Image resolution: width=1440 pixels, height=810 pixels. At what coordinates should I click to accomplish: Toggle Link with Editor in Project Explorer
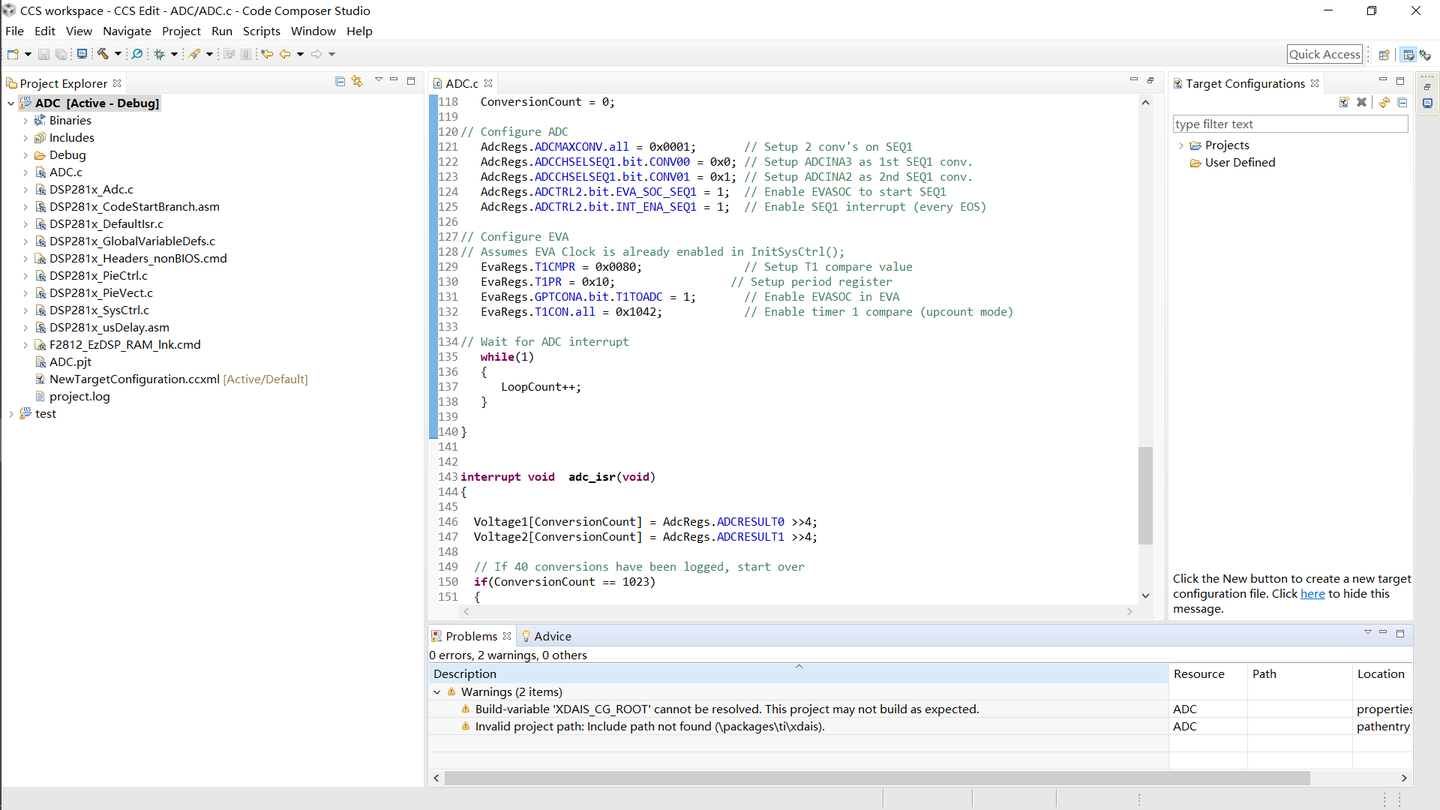357,82
